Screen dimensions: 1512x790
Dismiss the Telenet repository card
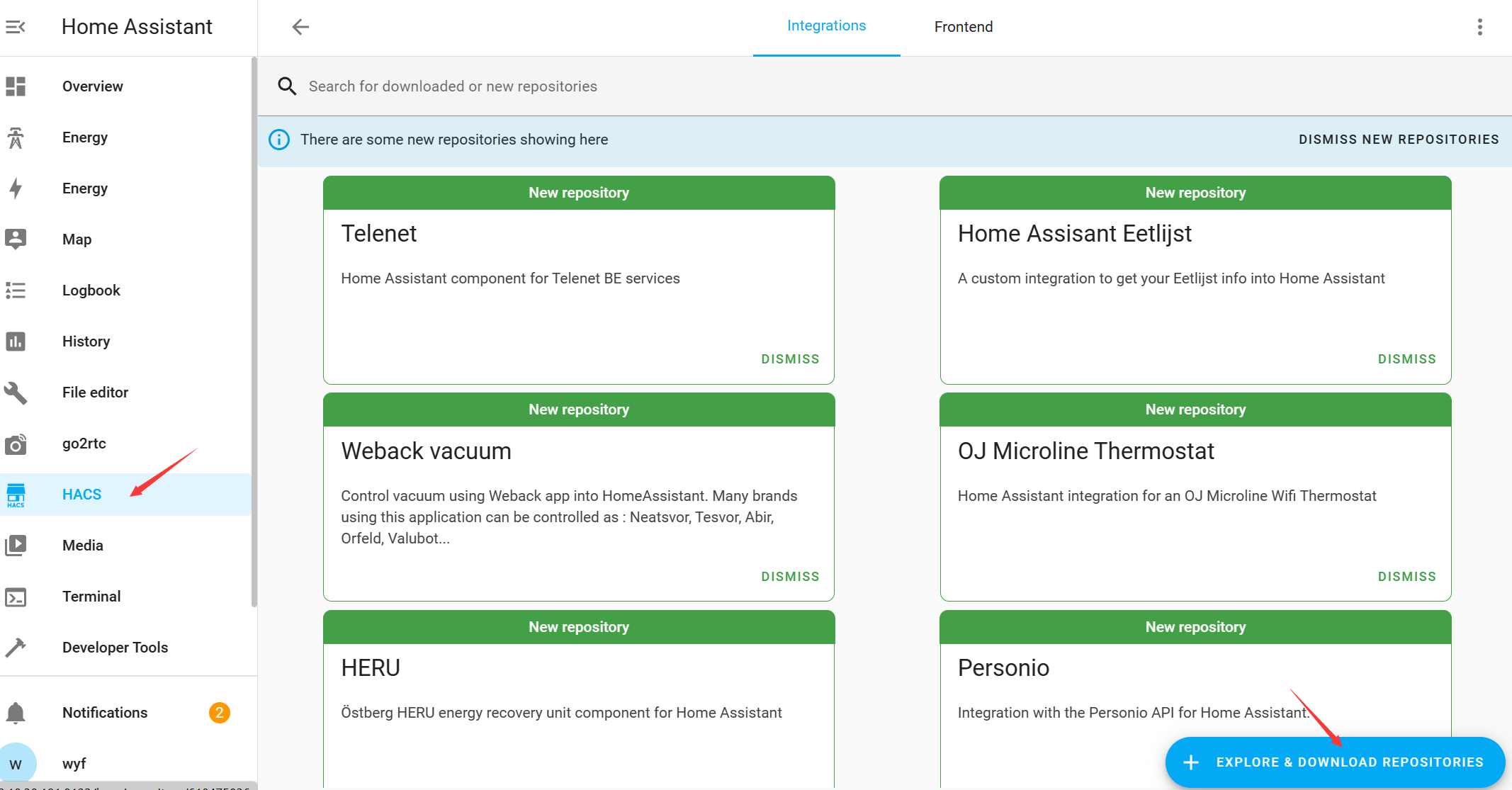(790, 359)
